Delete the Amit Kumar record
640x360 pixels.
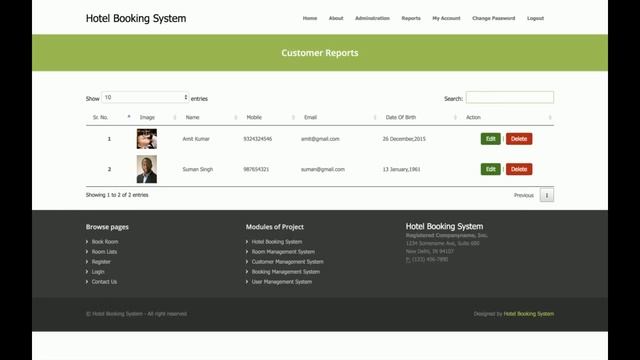pyautogui.click(x=519, y=139)
